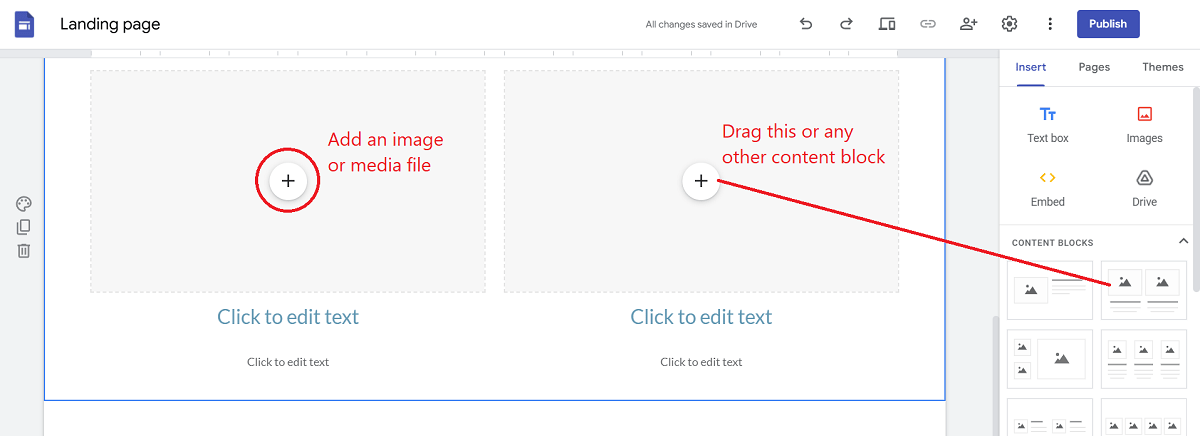Edit the right column heading text
The image size is (1200, 436).
pyautogui.click(x=701, y=317)
